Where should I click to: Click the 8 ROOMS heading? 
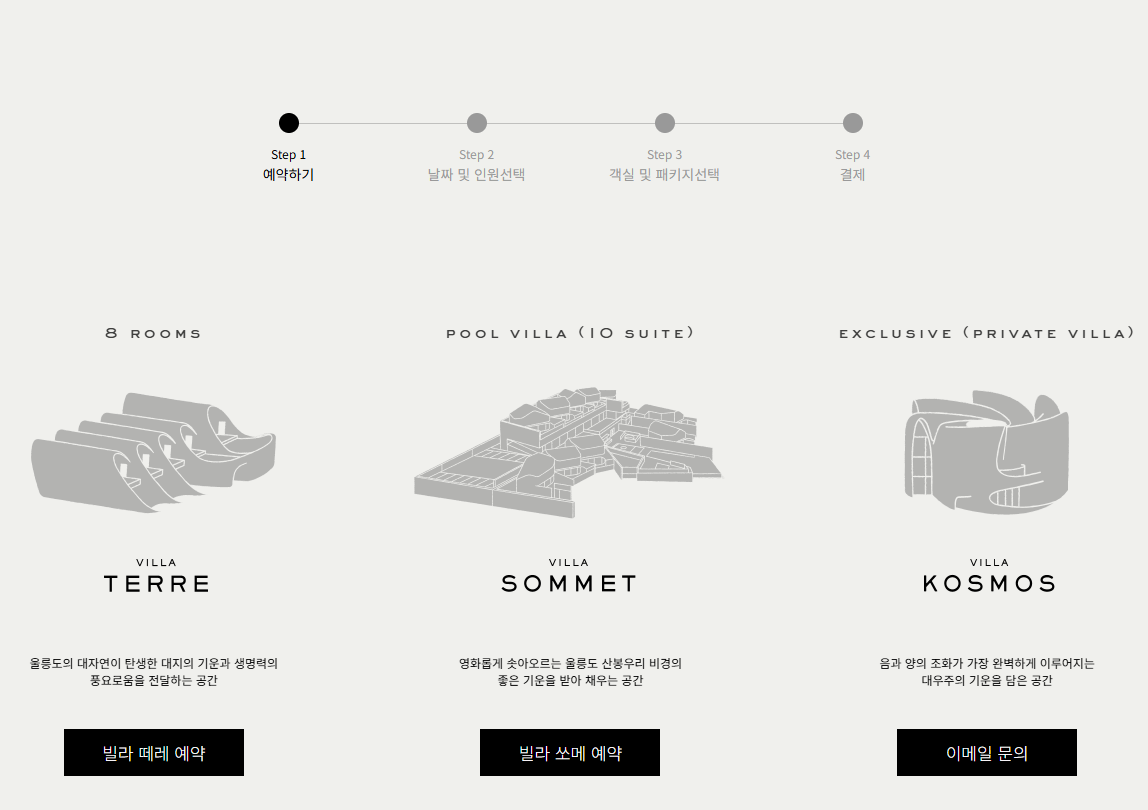153,333
